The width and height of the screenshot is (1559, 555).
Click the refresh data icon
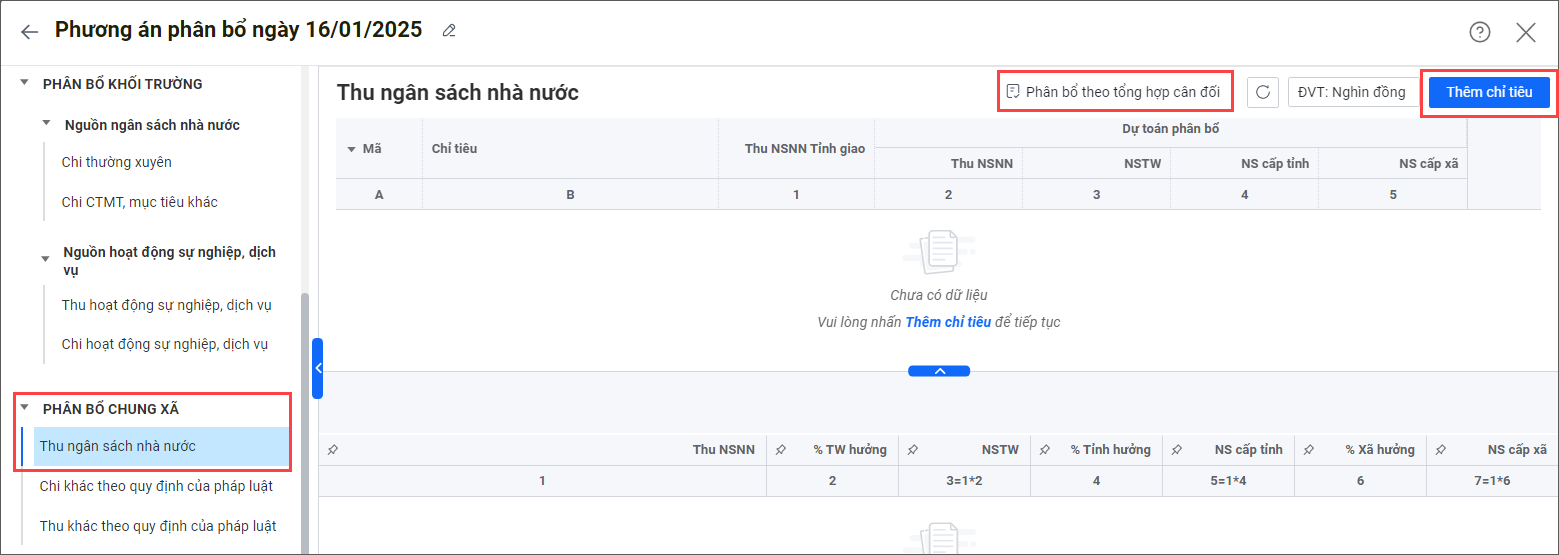click(x=1263, y=92)
